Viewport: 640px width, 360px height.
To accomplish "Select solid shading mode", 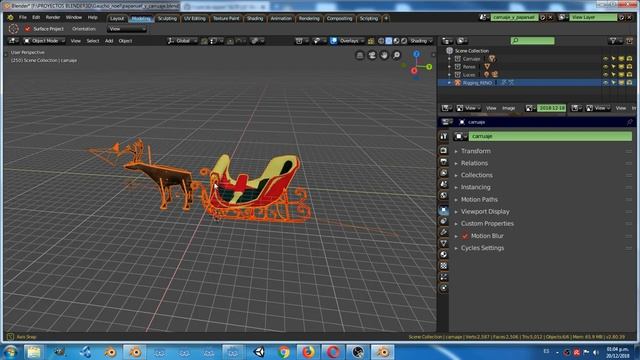I will tap(389, 41).
